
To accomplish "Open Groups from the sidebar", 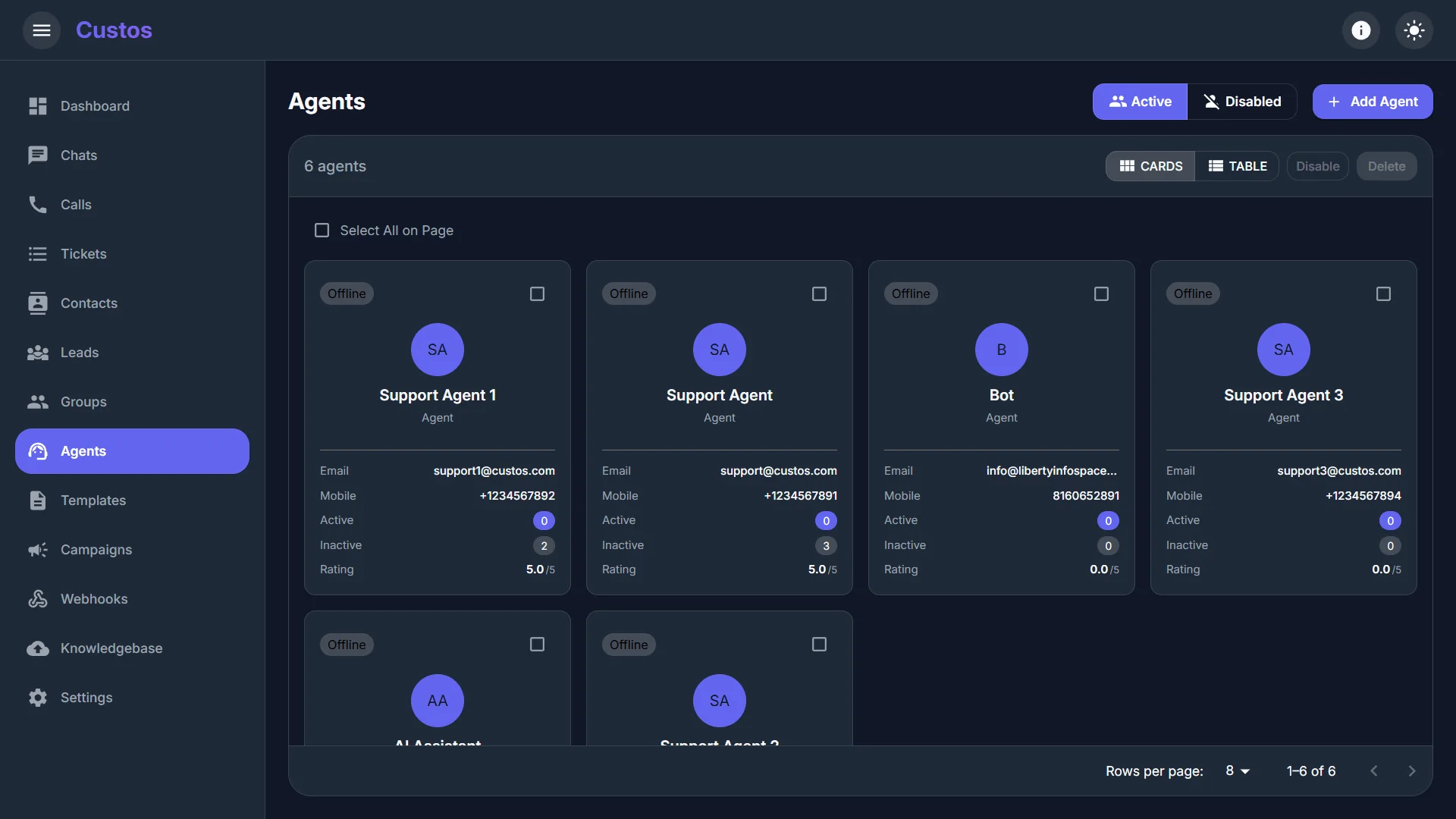I will (x=132, y=402).
